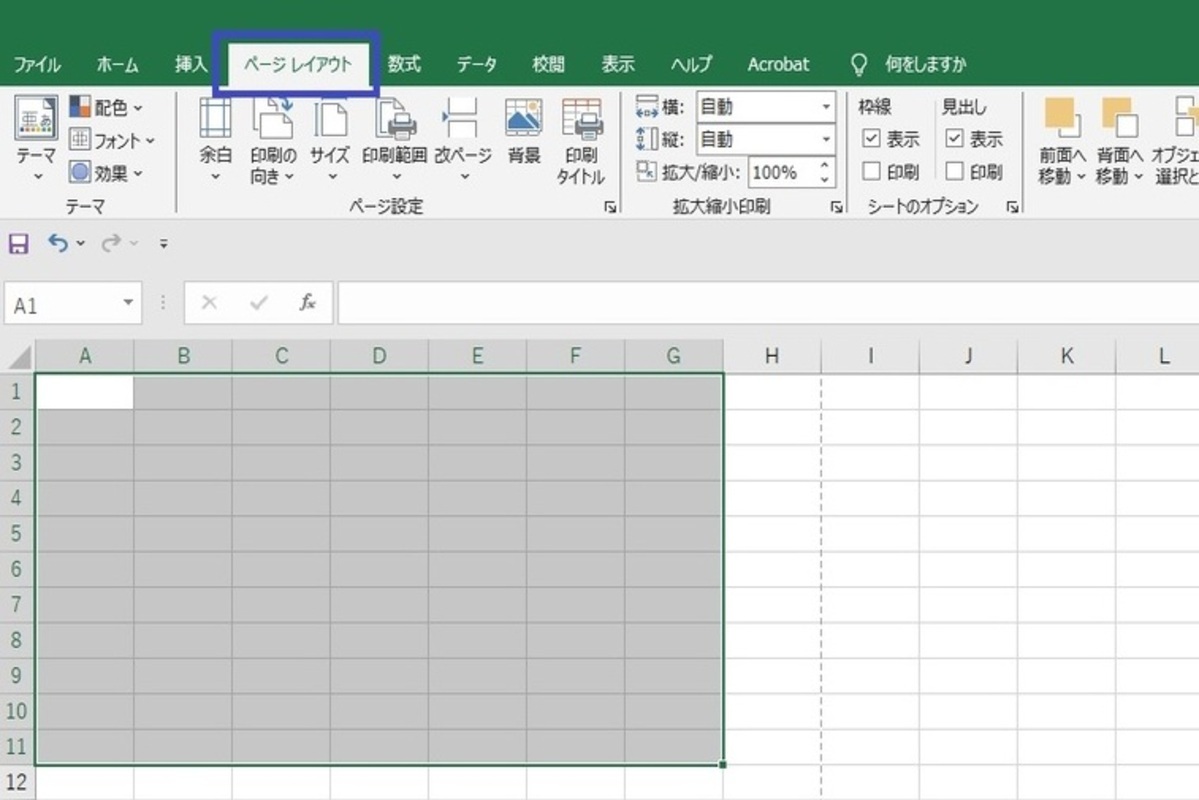Click the A1 name box field
Image resolution: width=1199 pixels, height=800 pixels.
point(62,305)
